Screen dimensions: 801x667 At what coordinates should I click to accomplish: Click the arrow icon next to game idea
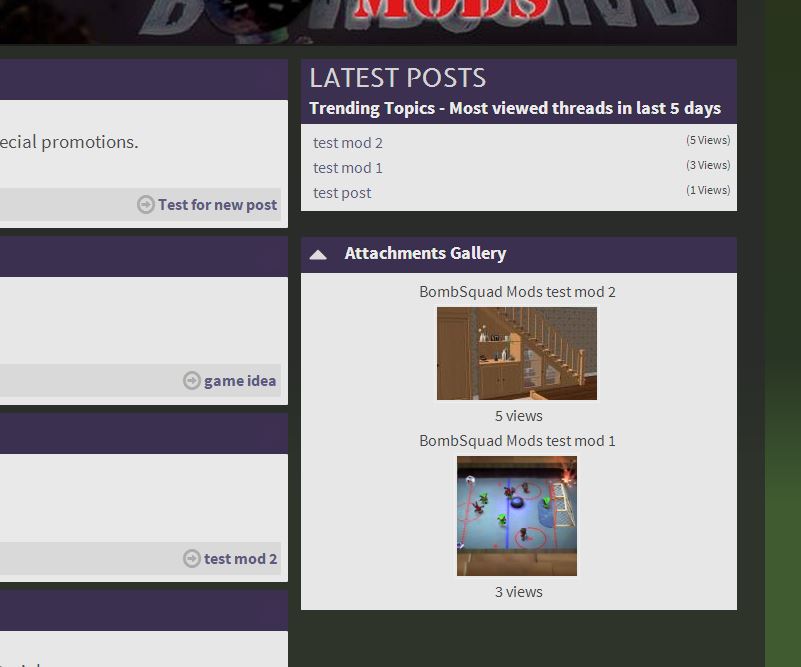pyautogui.click(x=192, y=381)
